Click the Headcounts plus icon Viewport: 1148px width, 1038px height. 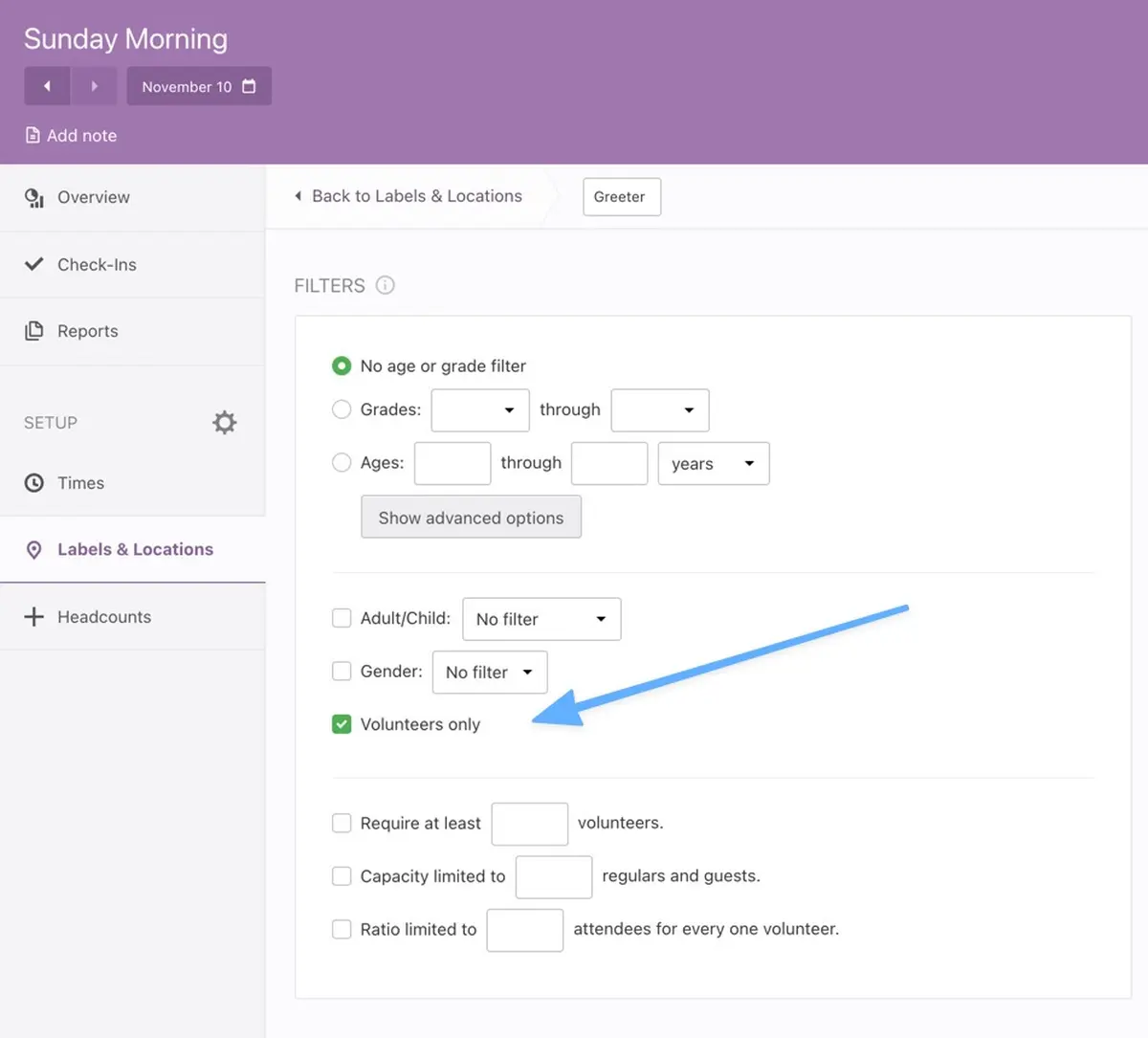(34, 617)
